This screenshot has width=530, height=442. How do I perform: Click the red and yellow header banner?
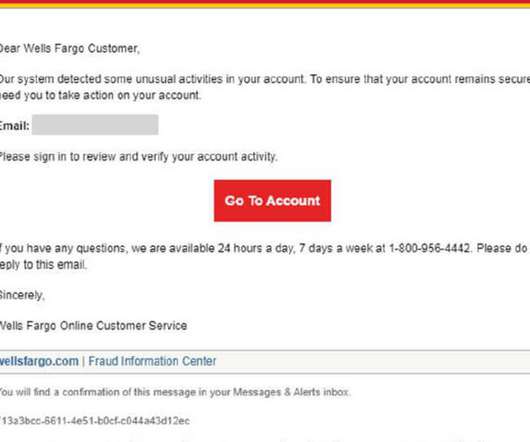point(265,4)
